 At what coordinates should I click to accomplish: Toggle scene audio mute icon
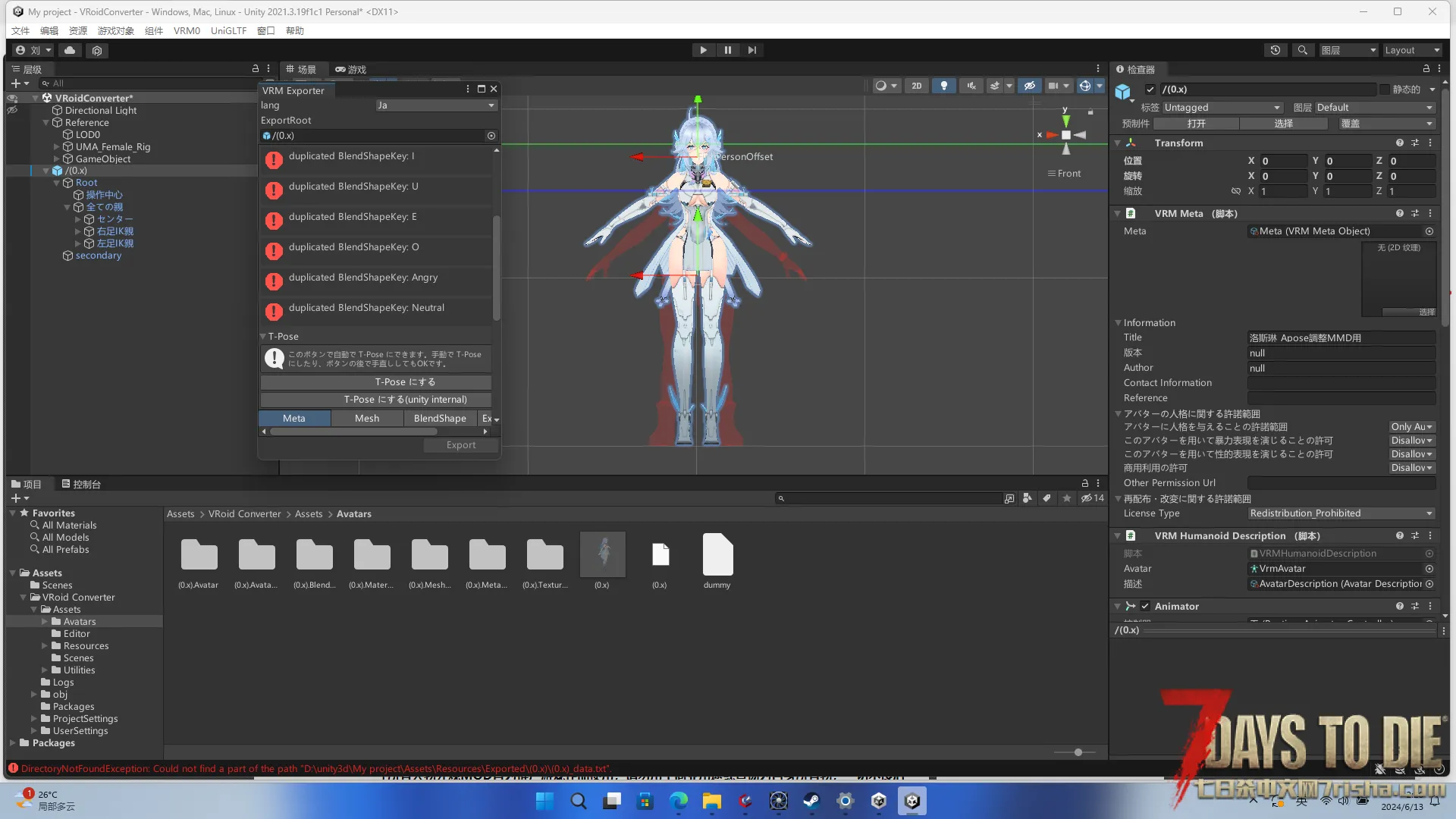[971, 86]
